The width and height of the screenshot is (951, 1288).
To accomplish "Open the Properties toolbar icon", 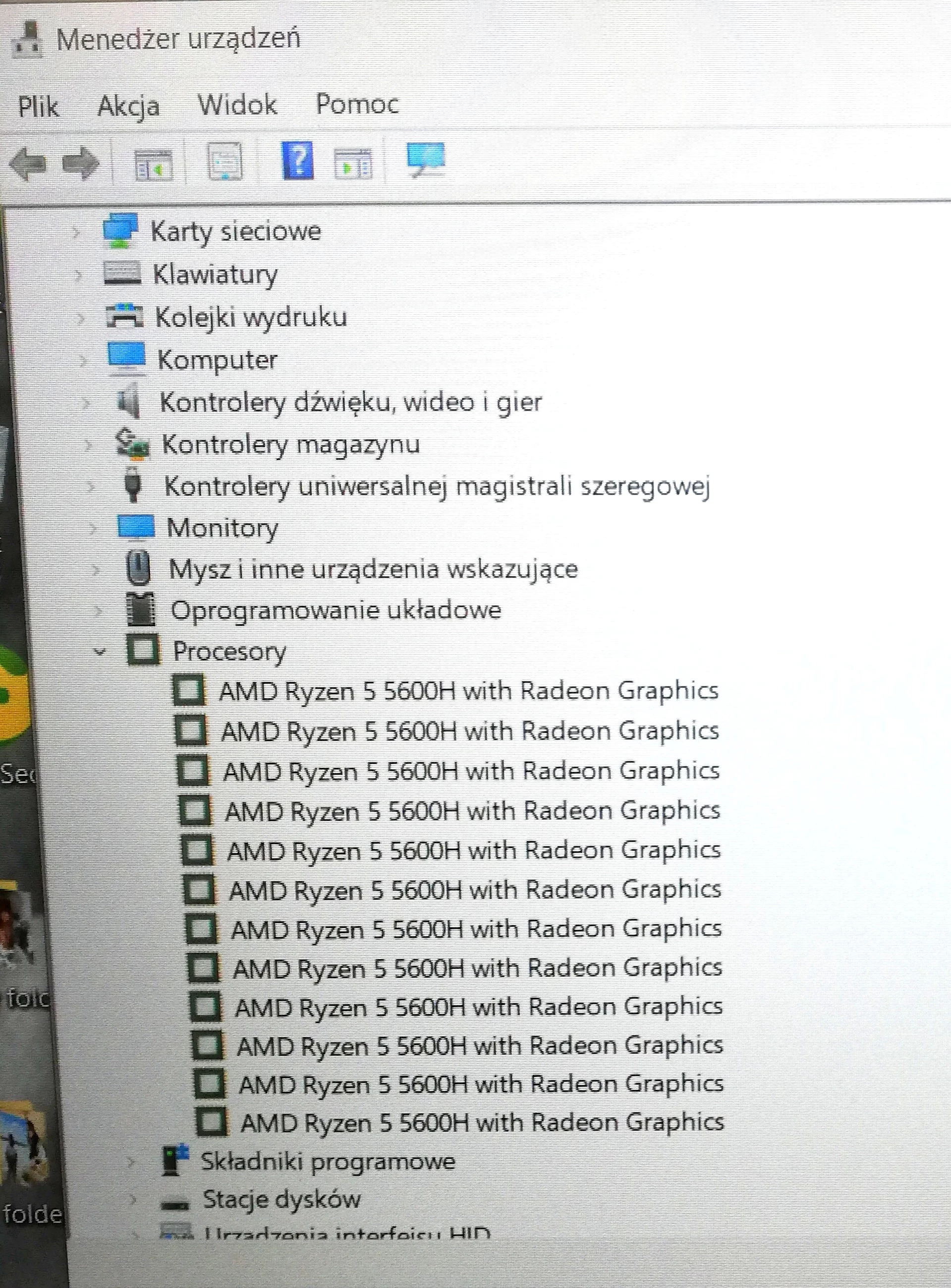I will point(224,161).
